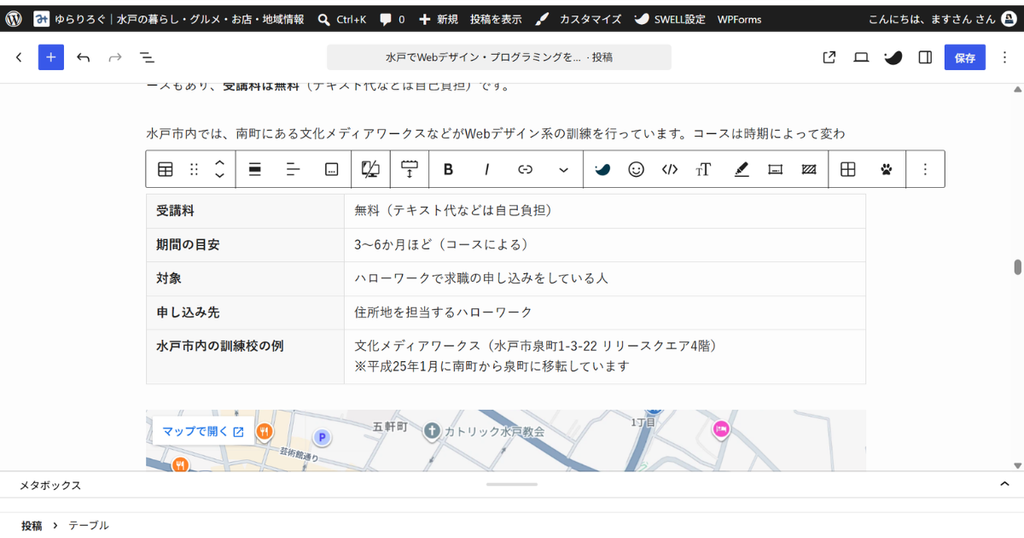
Task: Apply the background striped pattern icon
Action: (x=809, y=169)
